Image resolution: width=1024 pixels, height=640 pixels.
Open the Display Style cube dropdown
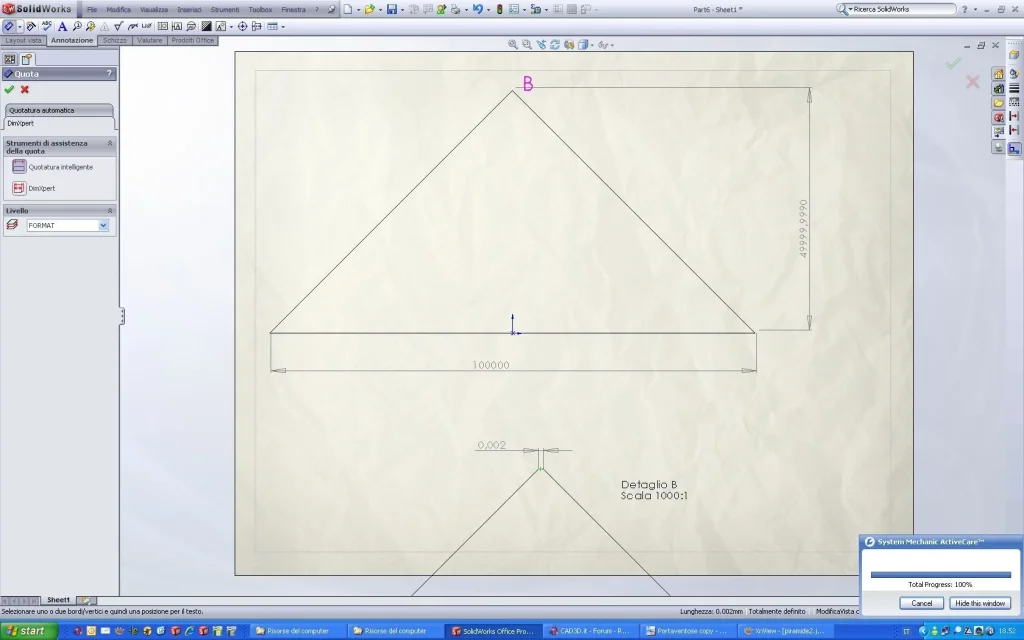click(x=592, y=45)
